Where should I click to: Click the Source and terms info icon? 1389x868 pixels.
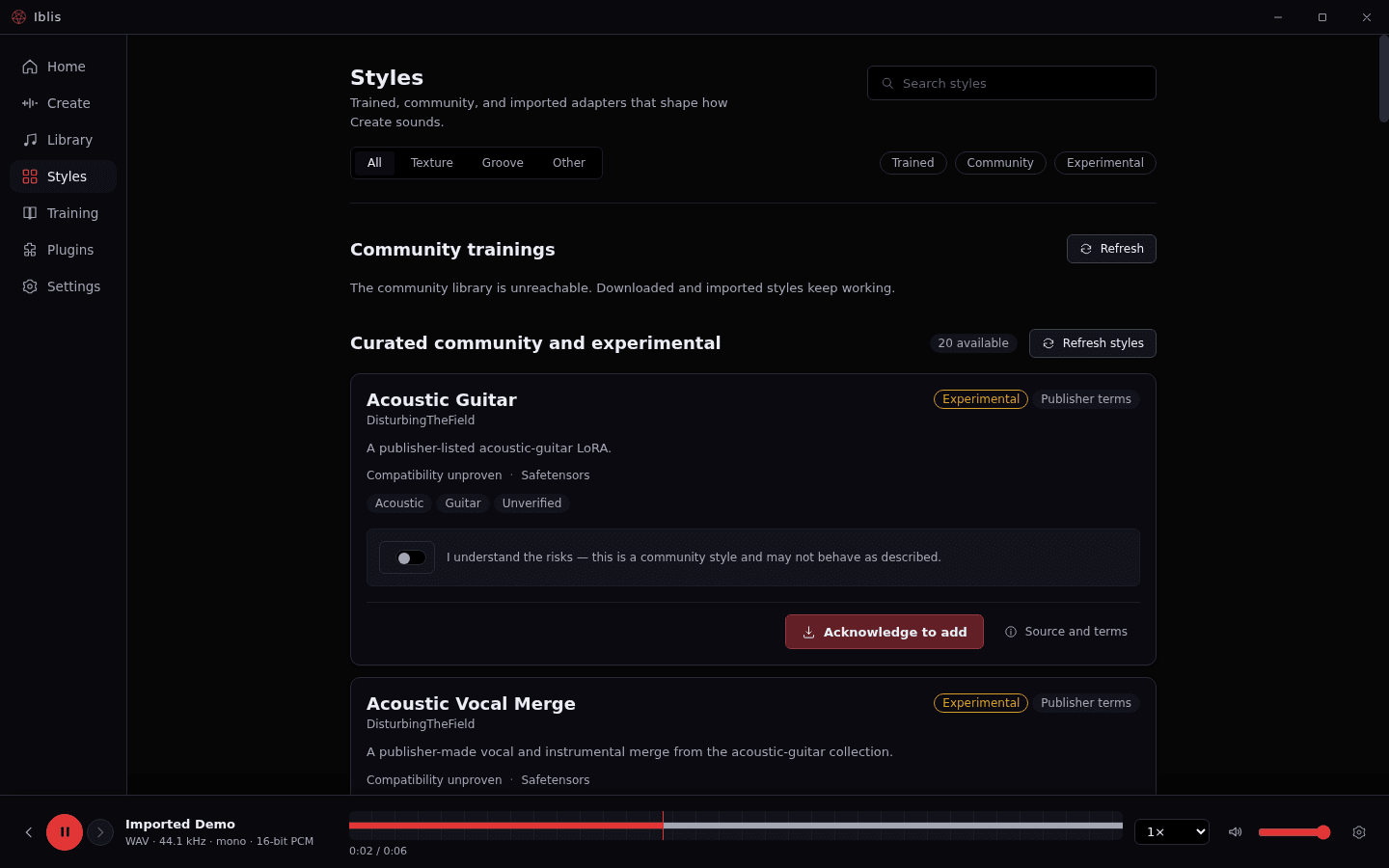(x=1011, y=632)
